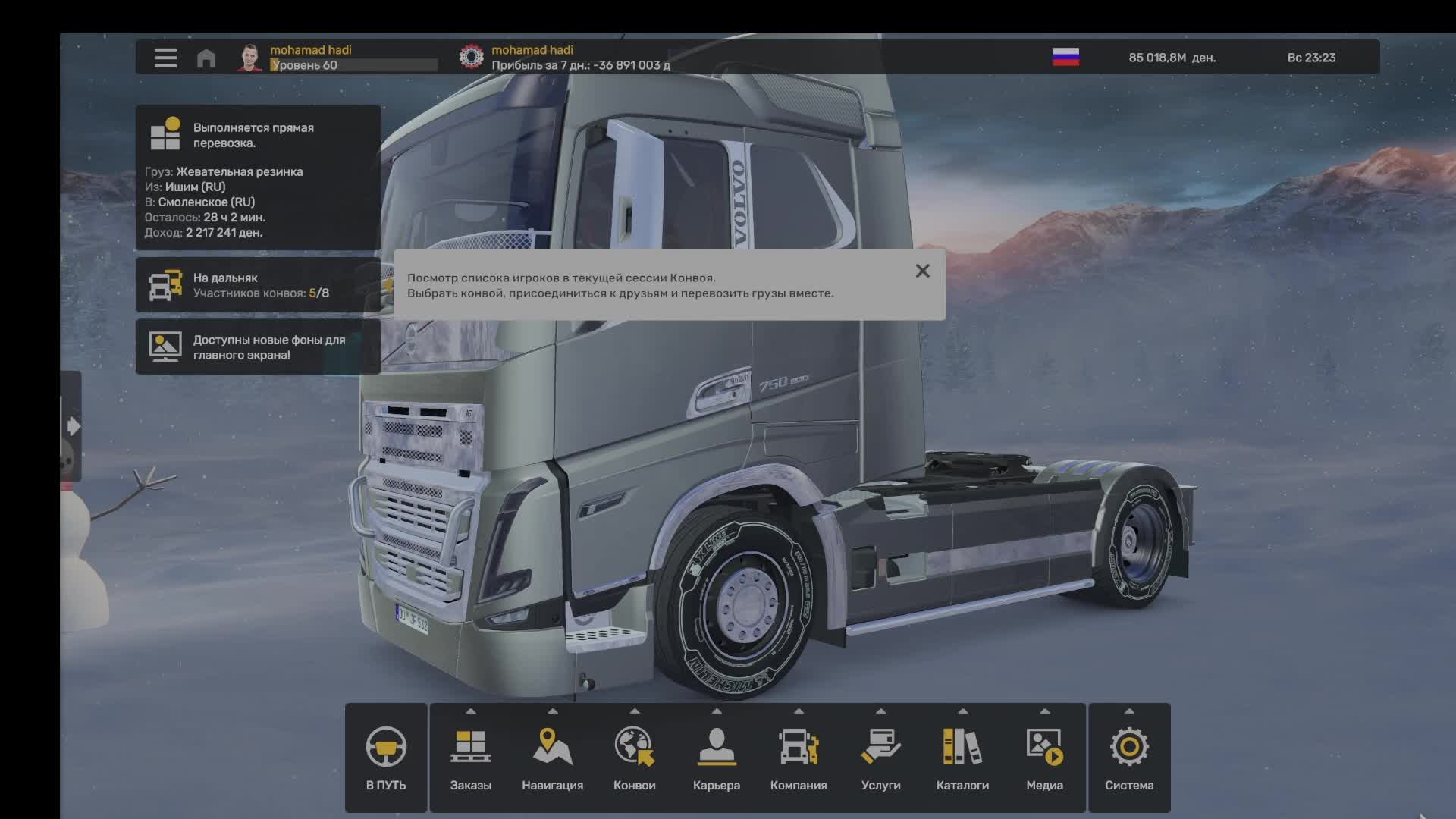1456x819 pixels.
Task: Open Карьера menu
Action: pos(717,758)
